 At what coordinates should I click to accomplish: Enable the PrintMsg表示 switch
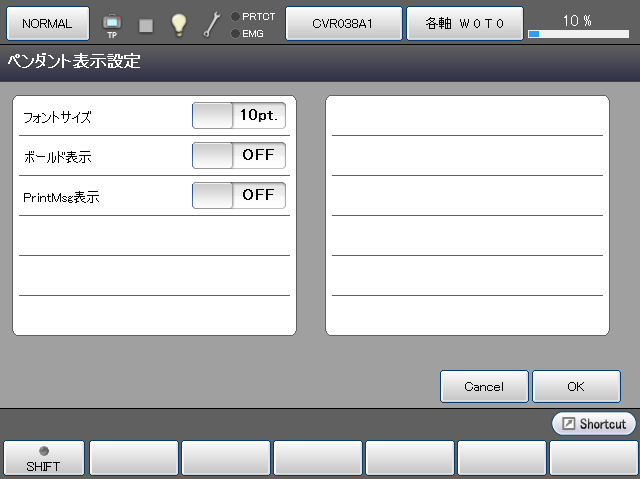pyautogui.click(x=239, y=196)
